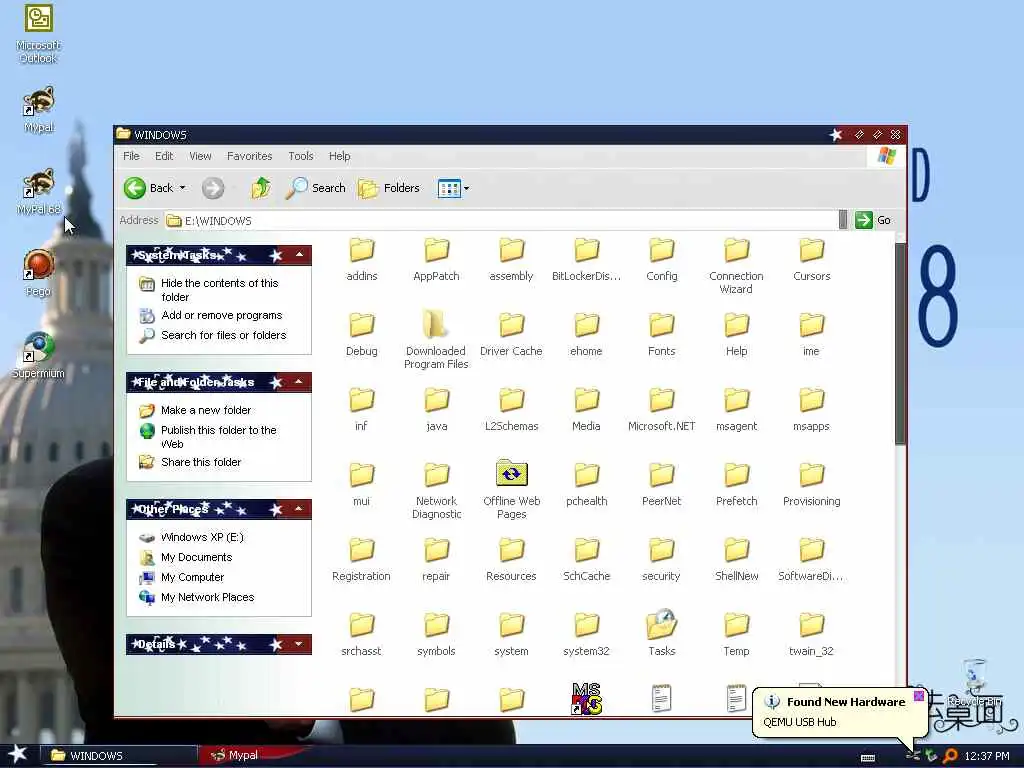Toggle the Folders tree pane

click(x=389, y=188)
